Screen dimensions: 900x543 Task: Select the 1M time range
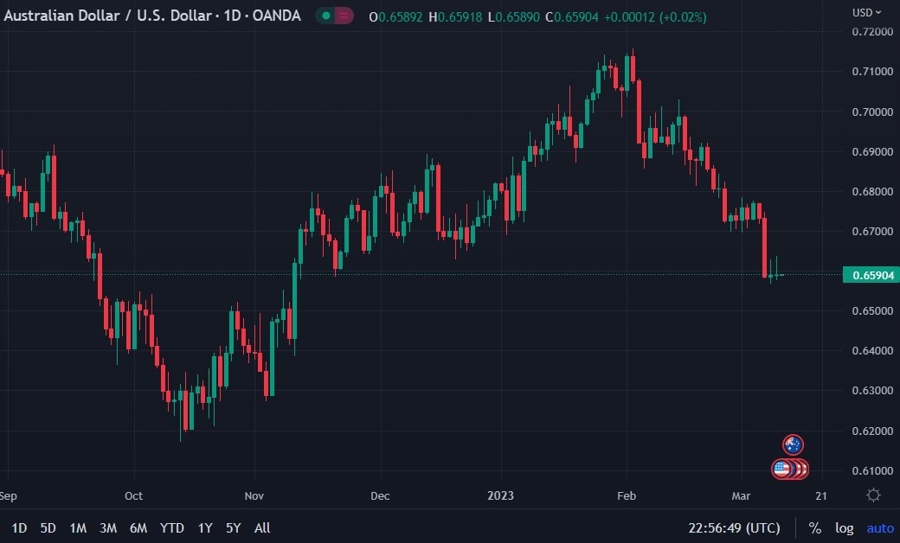click(x=78, y=528)
